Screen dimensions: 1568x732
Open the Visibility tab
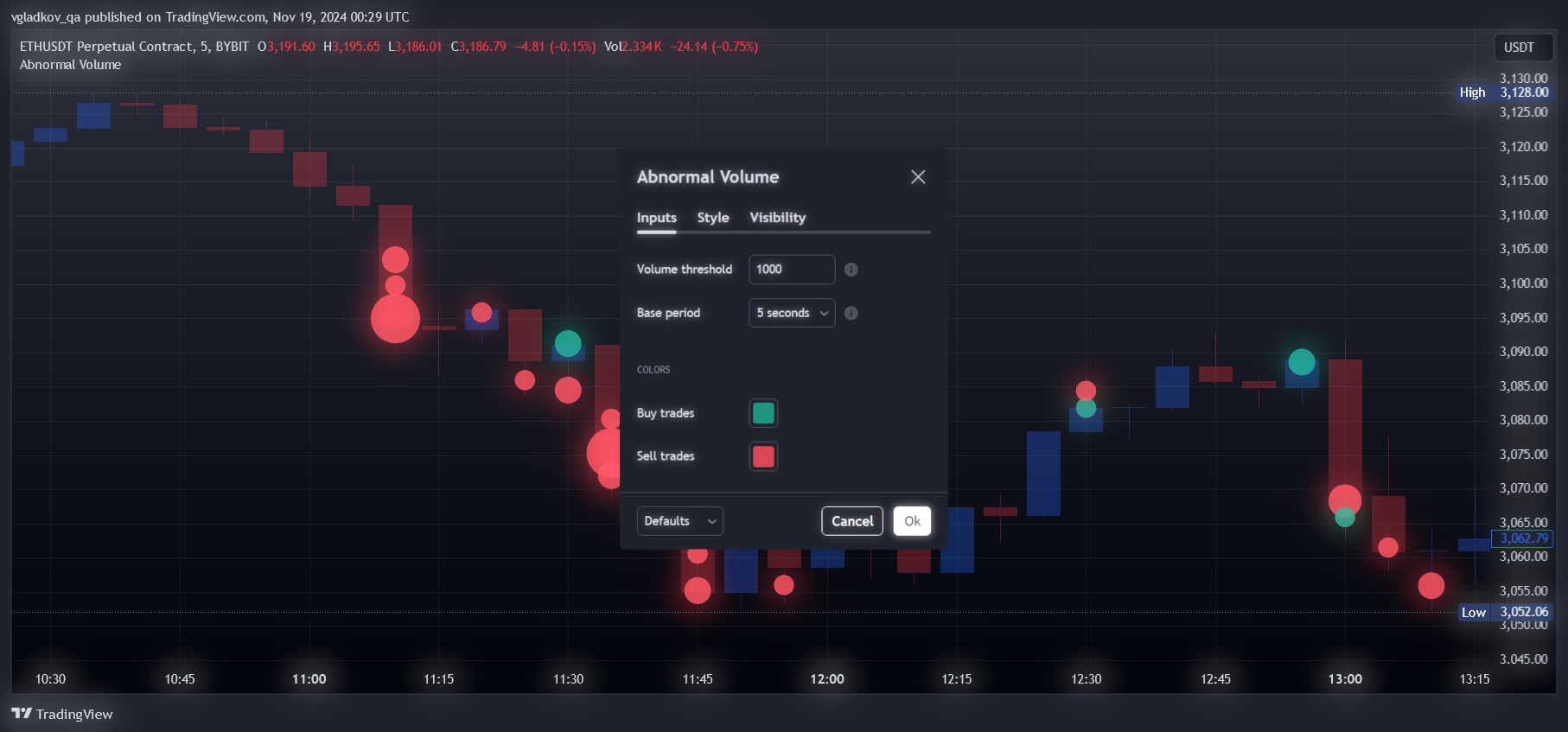(777, 218)
